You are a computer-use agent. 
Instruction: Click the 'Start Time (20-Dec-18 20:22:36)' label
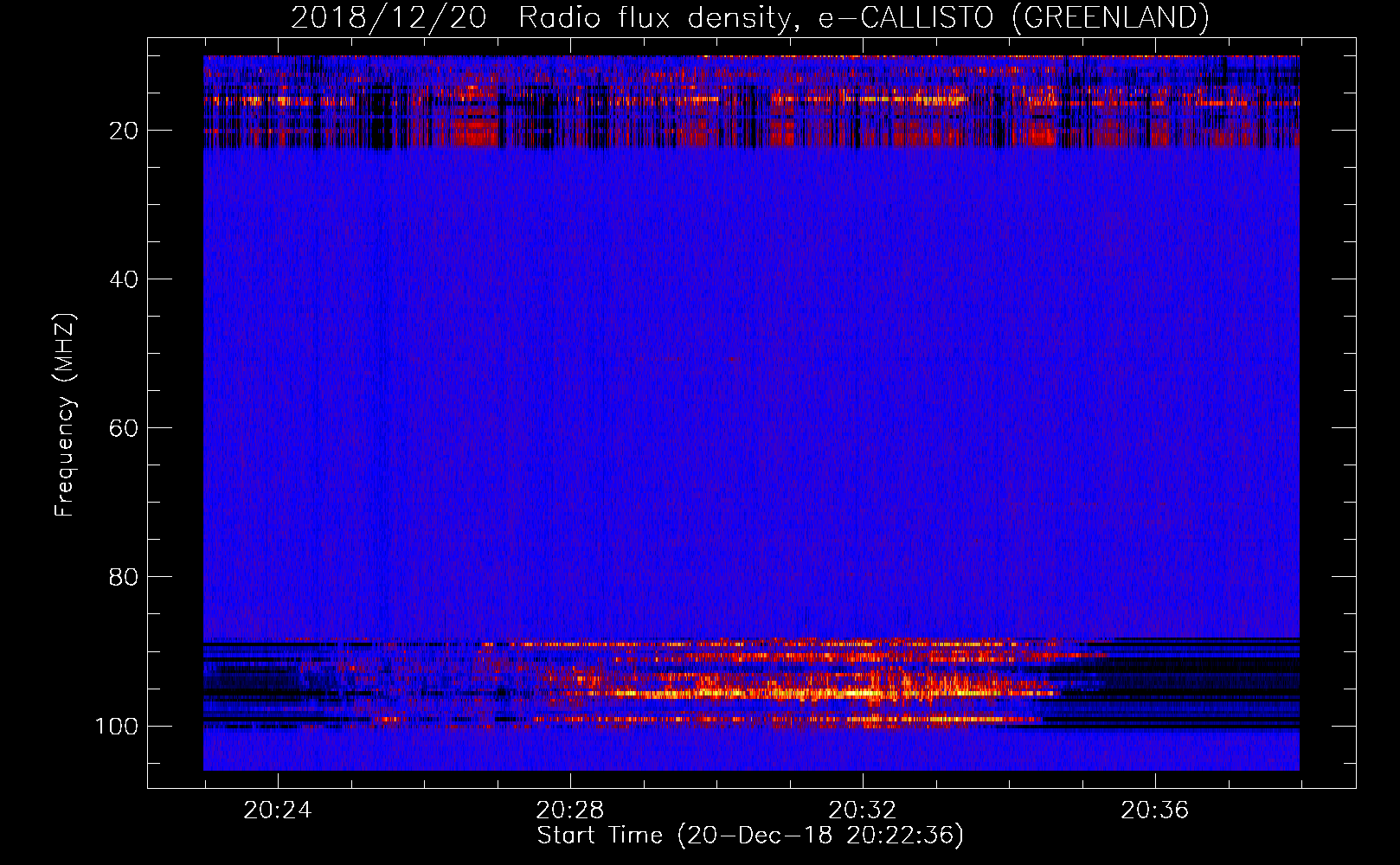tap(750, 836)
